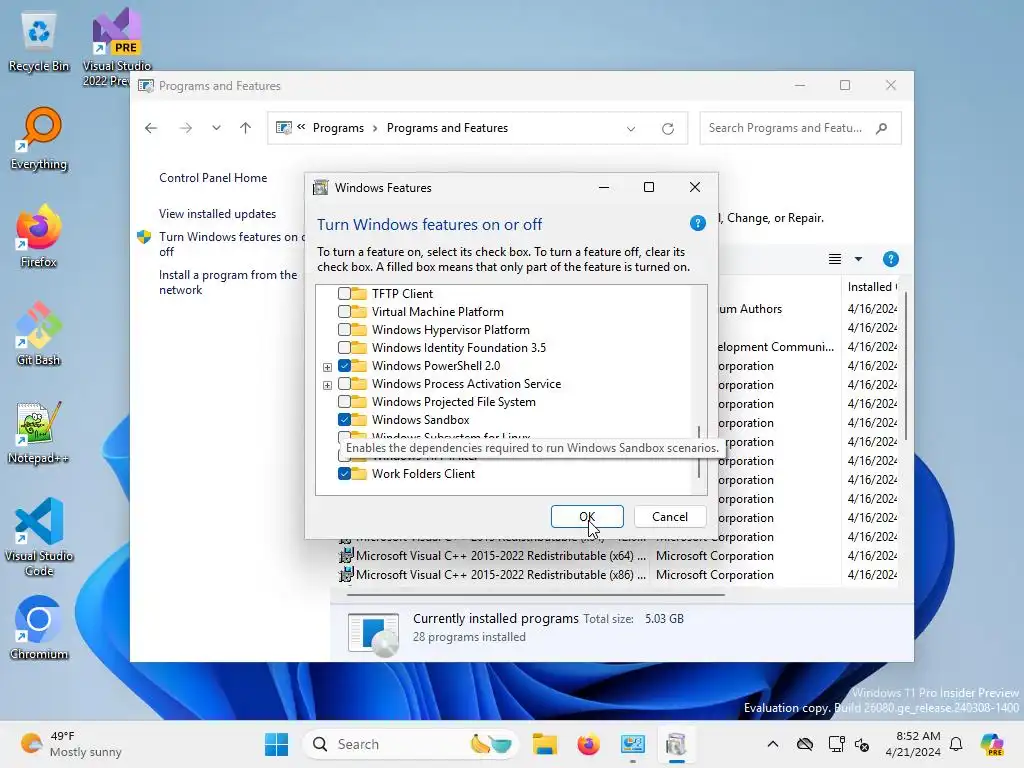The width and height of the screenshot is (1024, 768).
Task: Click the programs list vertical scrollbar
Action: click(x=905, y=366)
